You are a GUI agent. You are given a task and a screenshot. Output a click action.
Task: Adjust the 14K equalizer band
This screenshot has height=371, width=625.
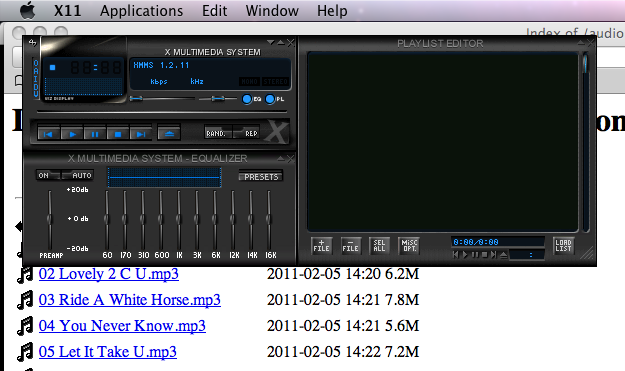pyautogui.click(x=251, y=219)
